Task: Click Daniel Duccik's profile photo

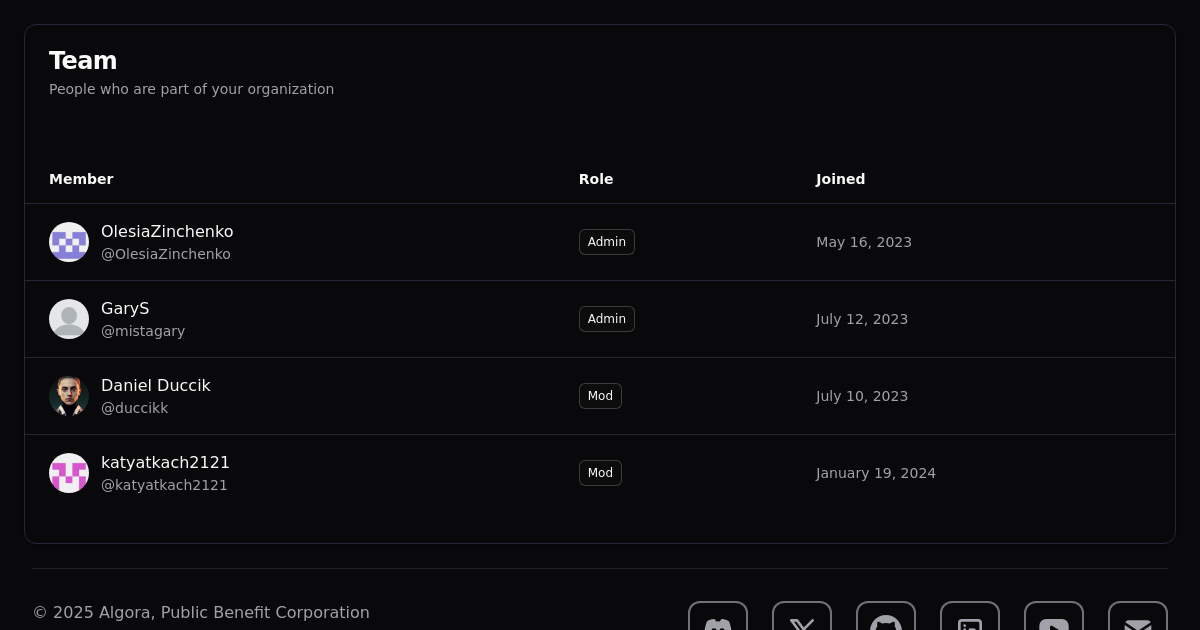Action: pyautogui.click(x=69, y=396)
